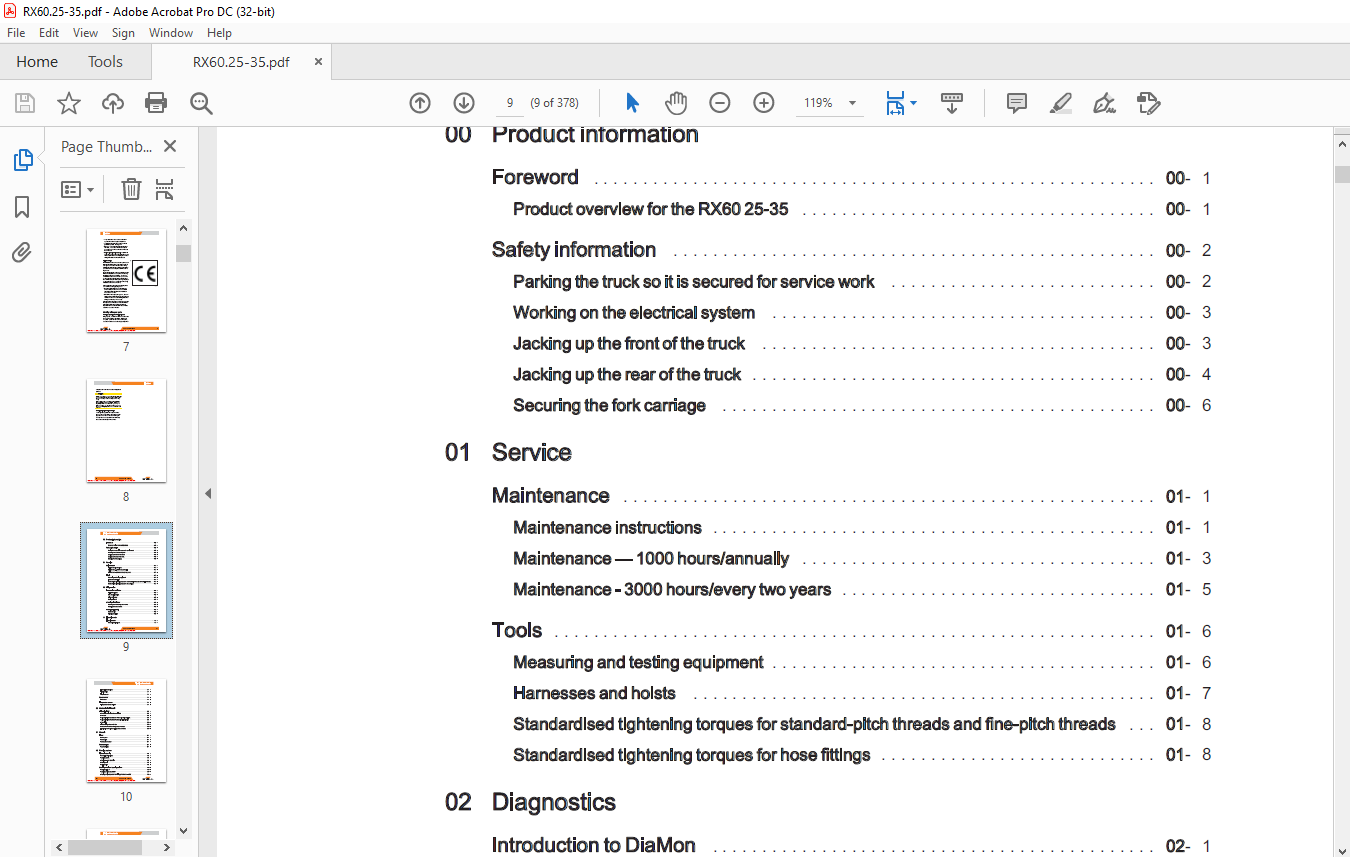
Task: Activate the Hand pan tool
Action: 677,103
